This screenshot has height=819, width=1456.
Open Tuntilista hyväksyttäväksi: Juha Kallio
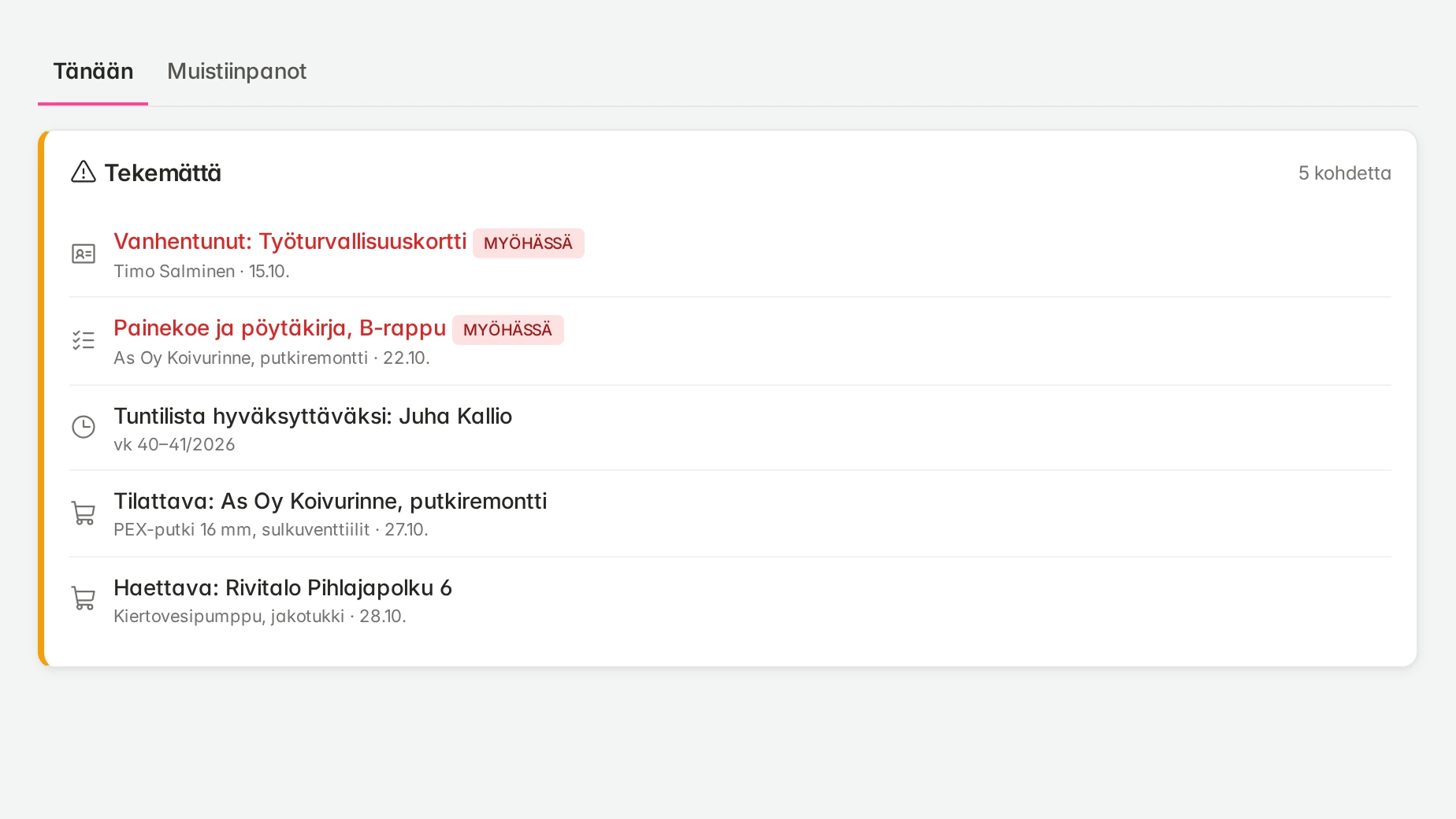[x=313, y=416]
